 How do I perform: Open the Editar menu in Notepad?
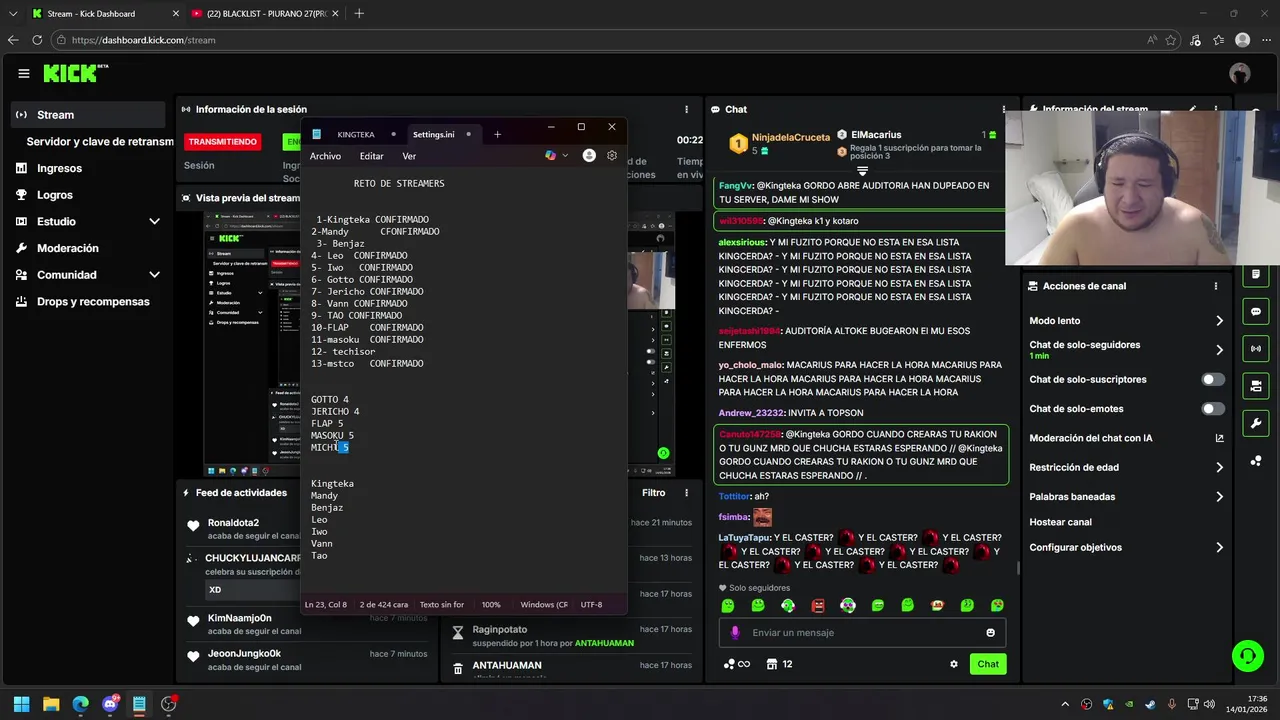(371, 156)
